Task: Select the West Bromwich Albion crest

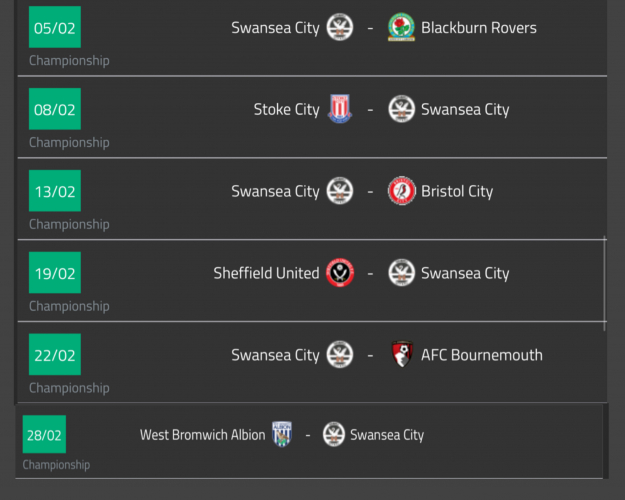Action: [x=282, y=434]
